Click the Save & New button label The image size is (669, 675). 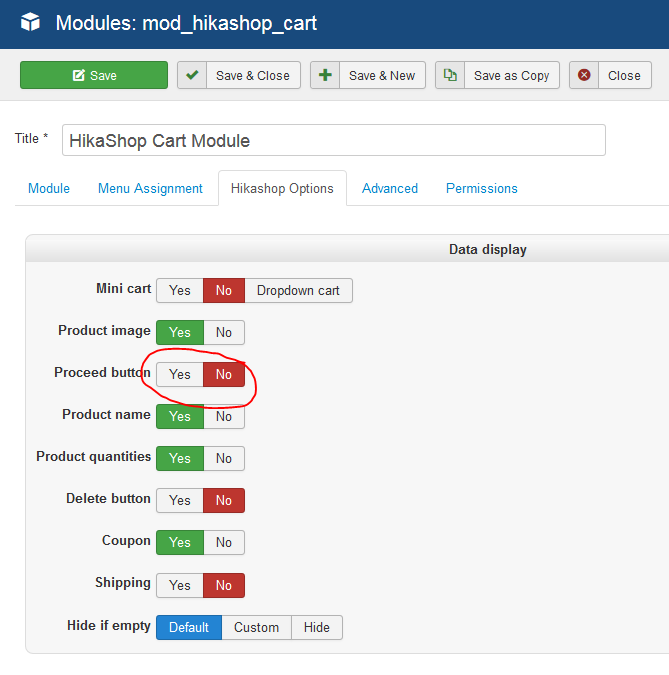click(382, 75)
